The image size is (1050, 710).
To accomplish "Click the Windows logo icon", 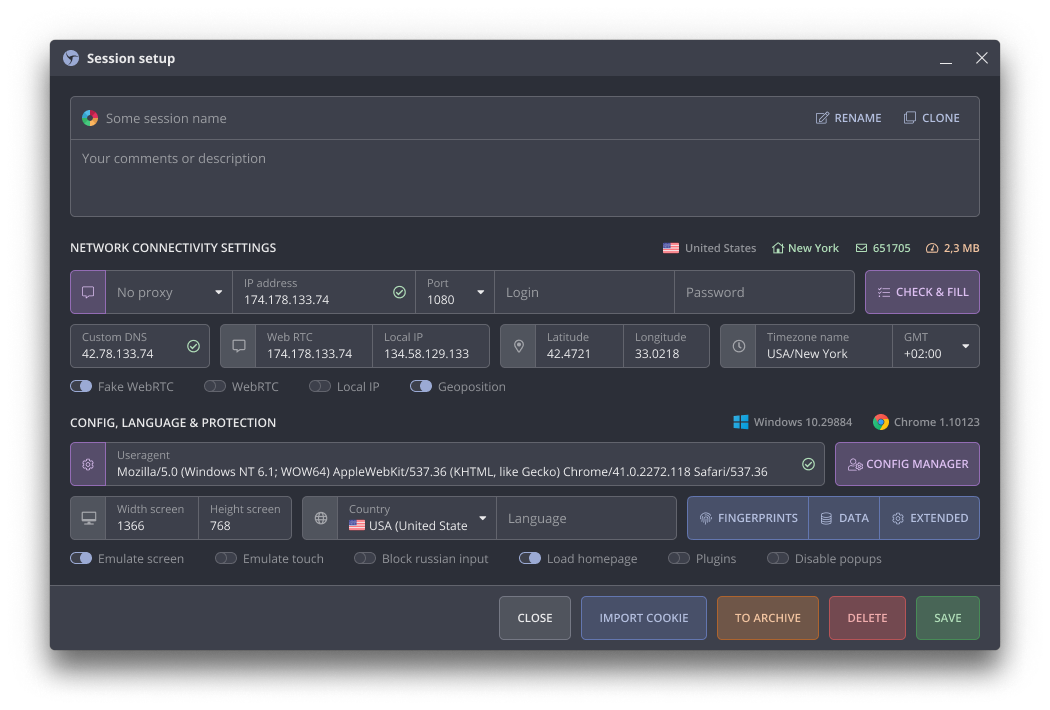I will click(741, 422).
